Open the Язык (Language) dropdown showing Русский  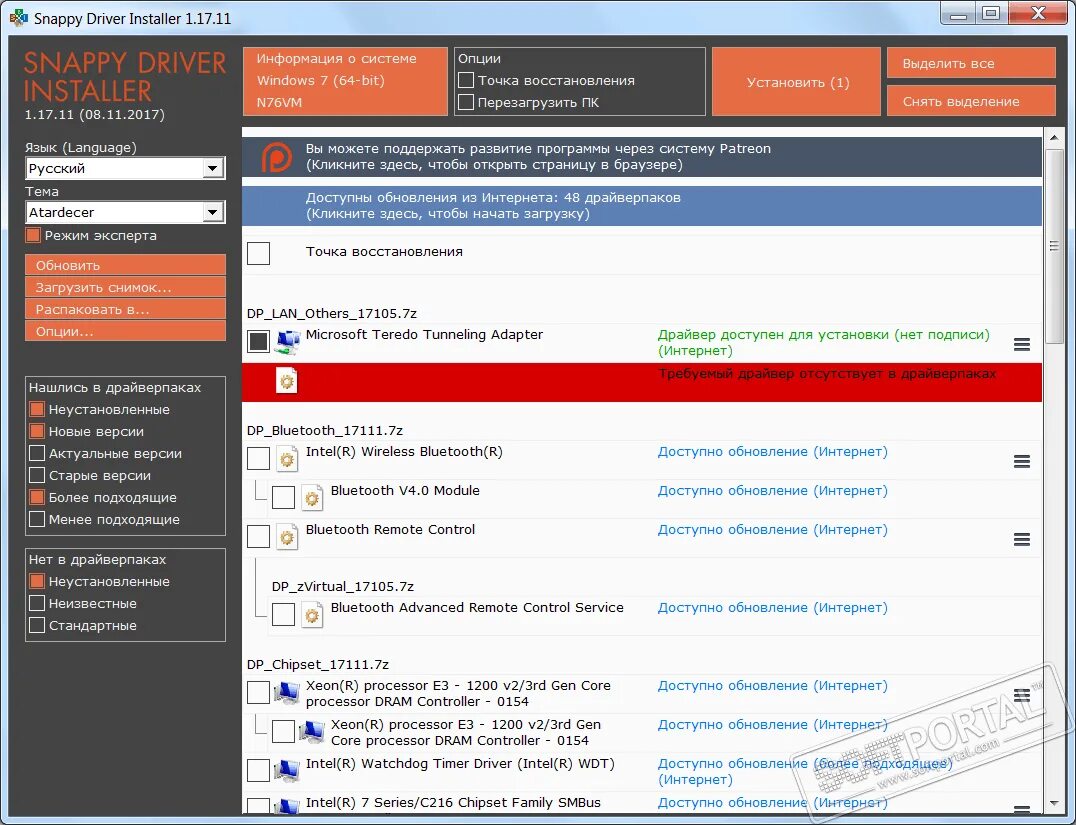(126, 168)
